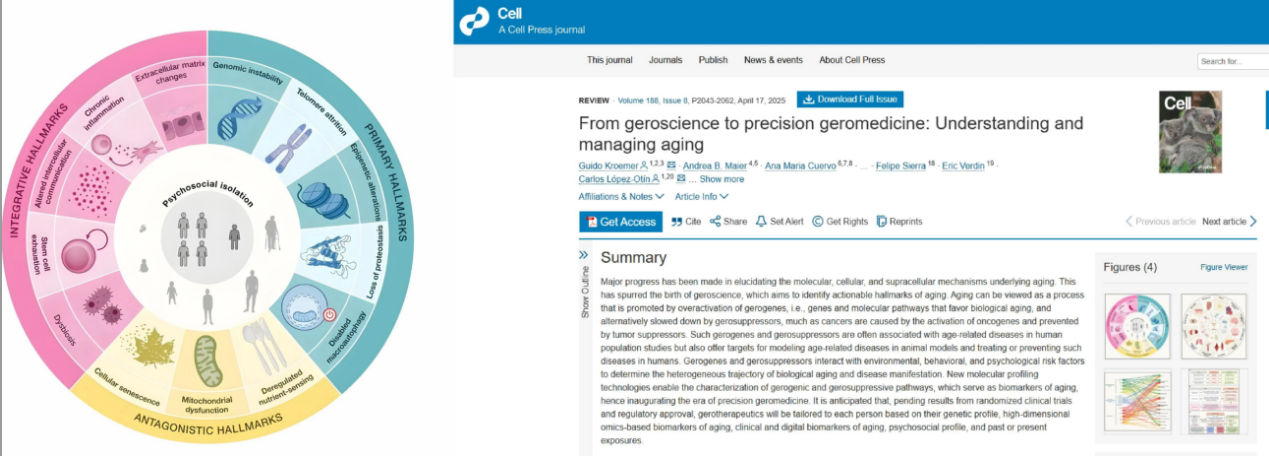Open the Publish menu
The width and height of the screenshot is (1269, 456).
coord(713,60)
